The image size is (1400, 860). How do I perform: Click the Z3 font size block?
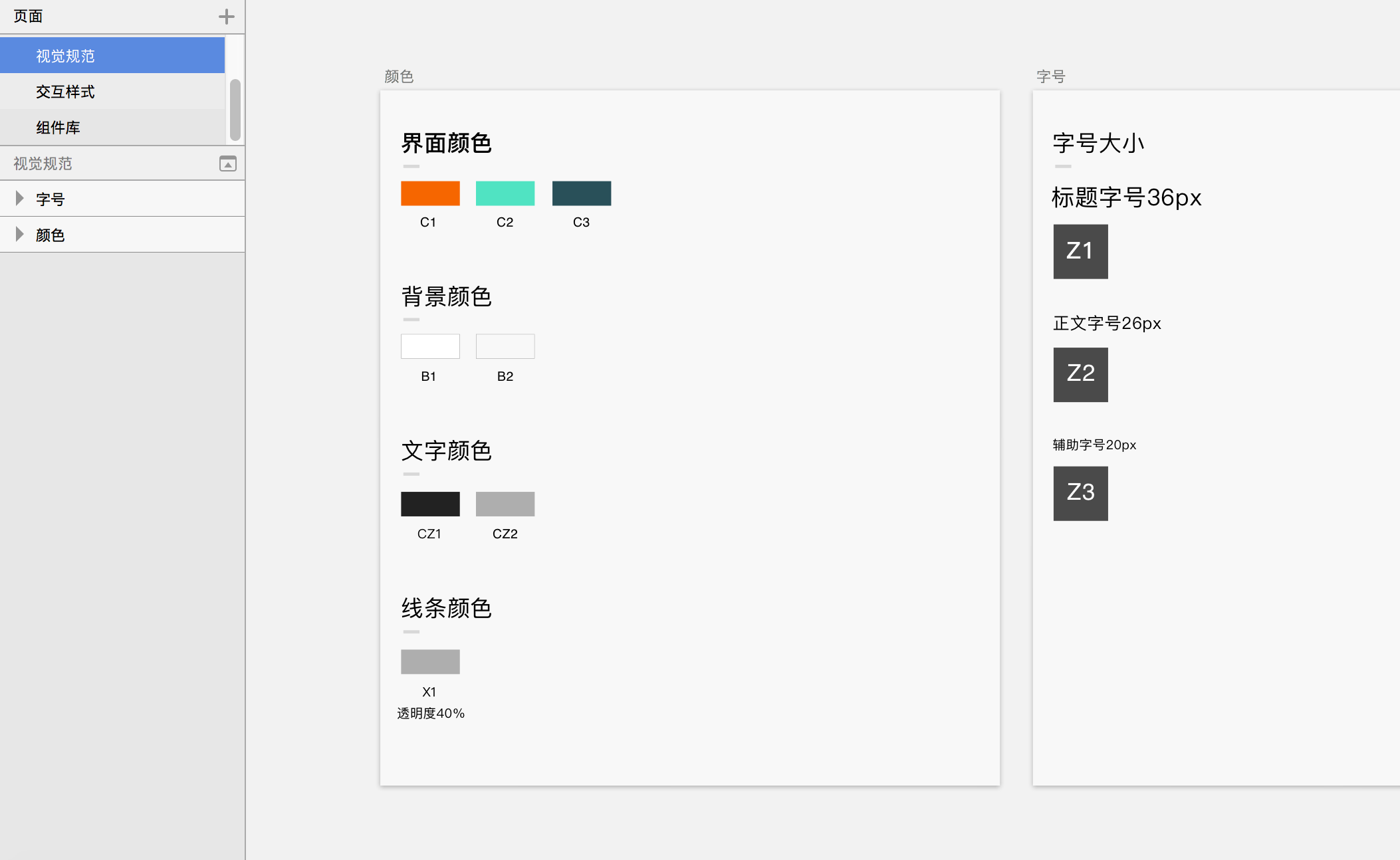click(x=1080, y=493)
